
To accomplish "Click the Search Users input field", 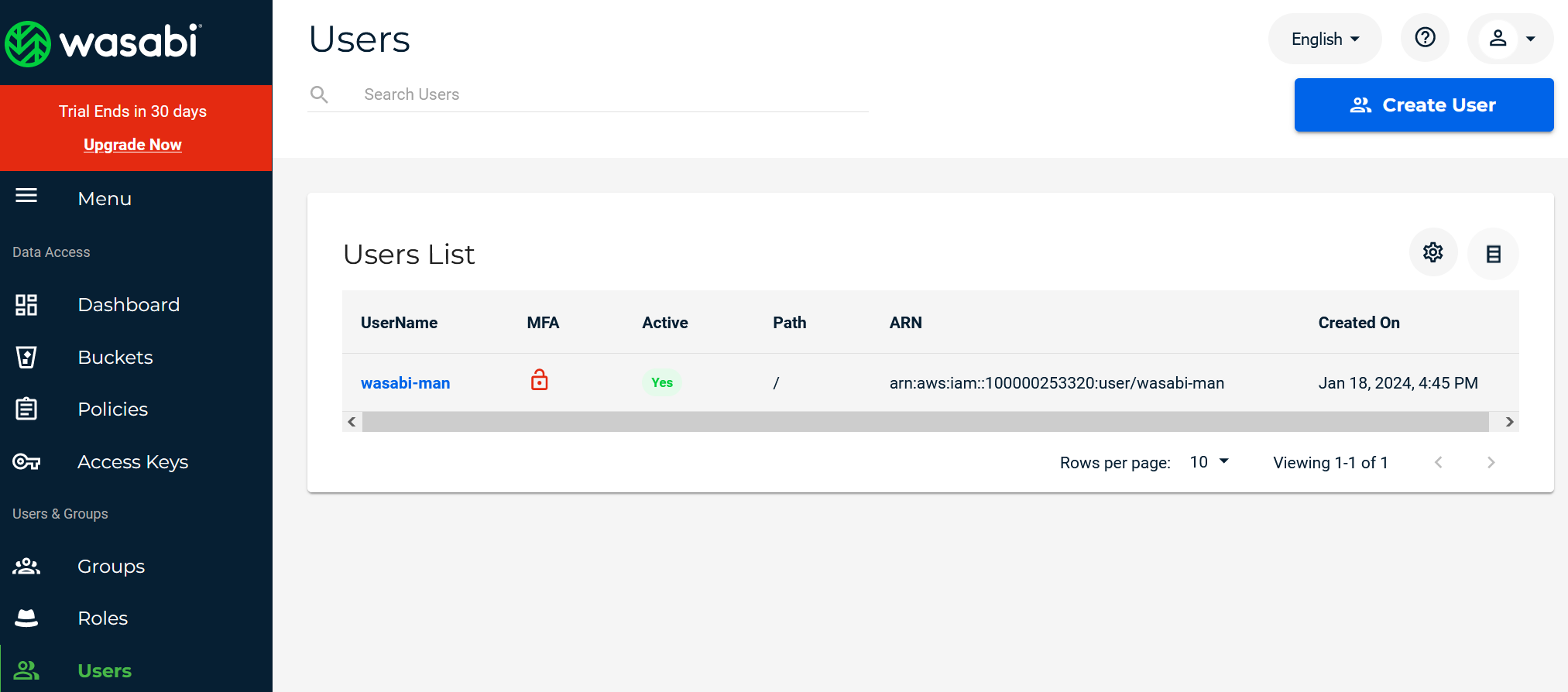I will coord(612,94).
